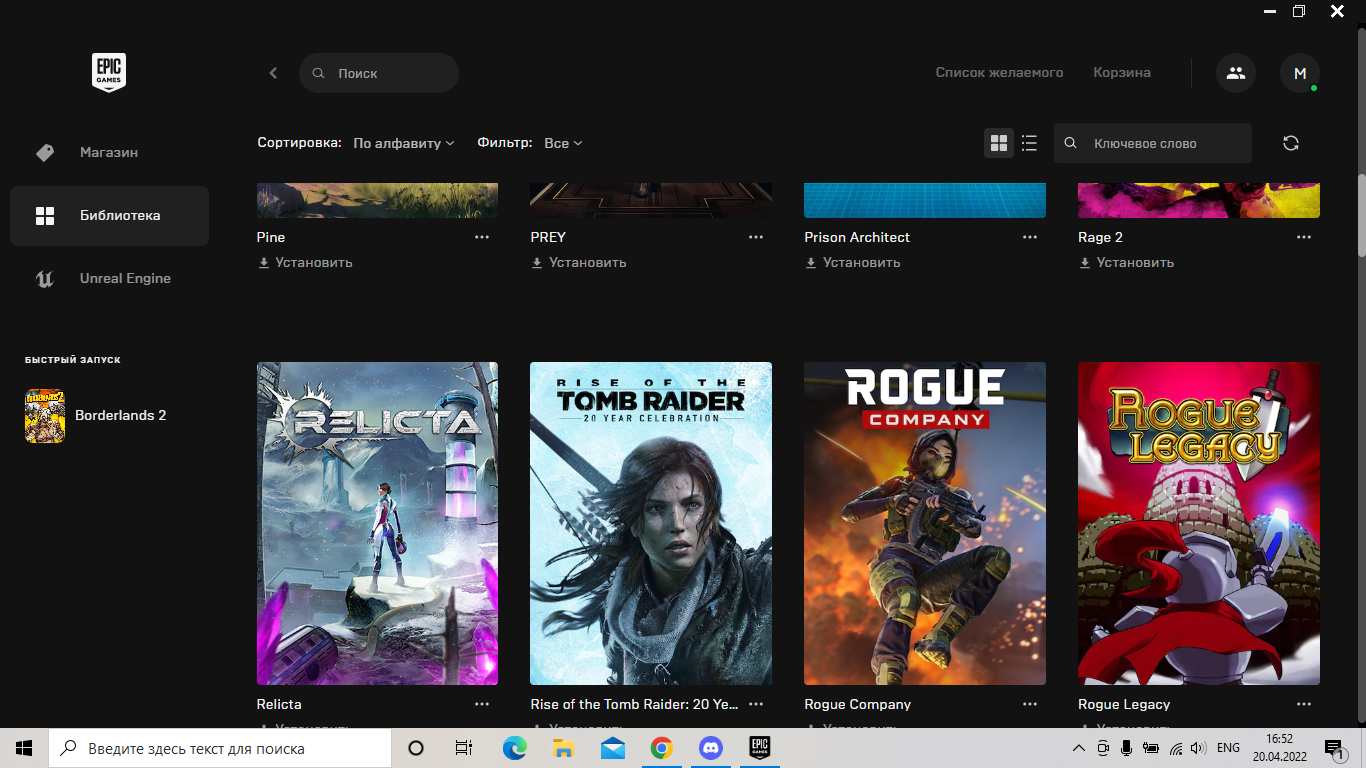Open the Windows notification center
1366x768 pixels.
(x=1335, y=748)
